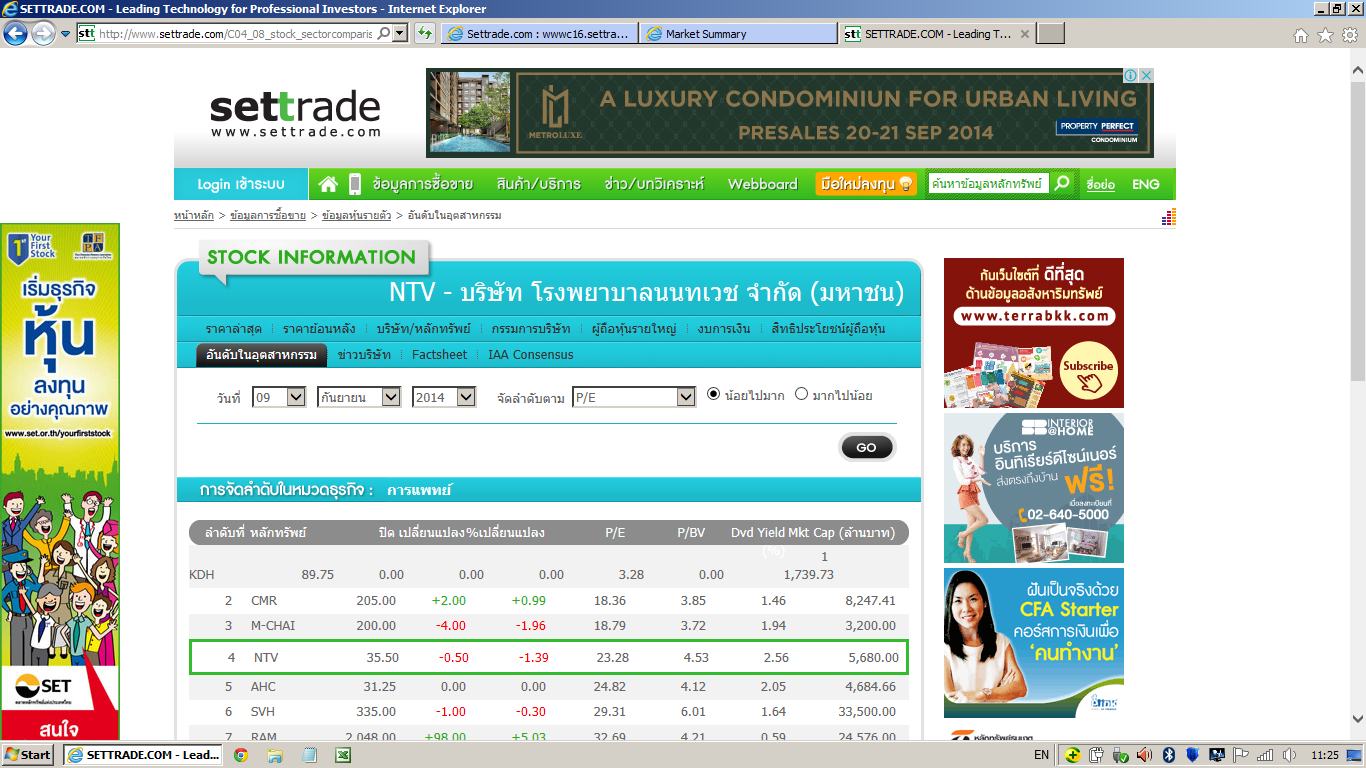Click the AdChoices info icon on banner
The width and height of the screenshot is (1366, 768).
1130,76
